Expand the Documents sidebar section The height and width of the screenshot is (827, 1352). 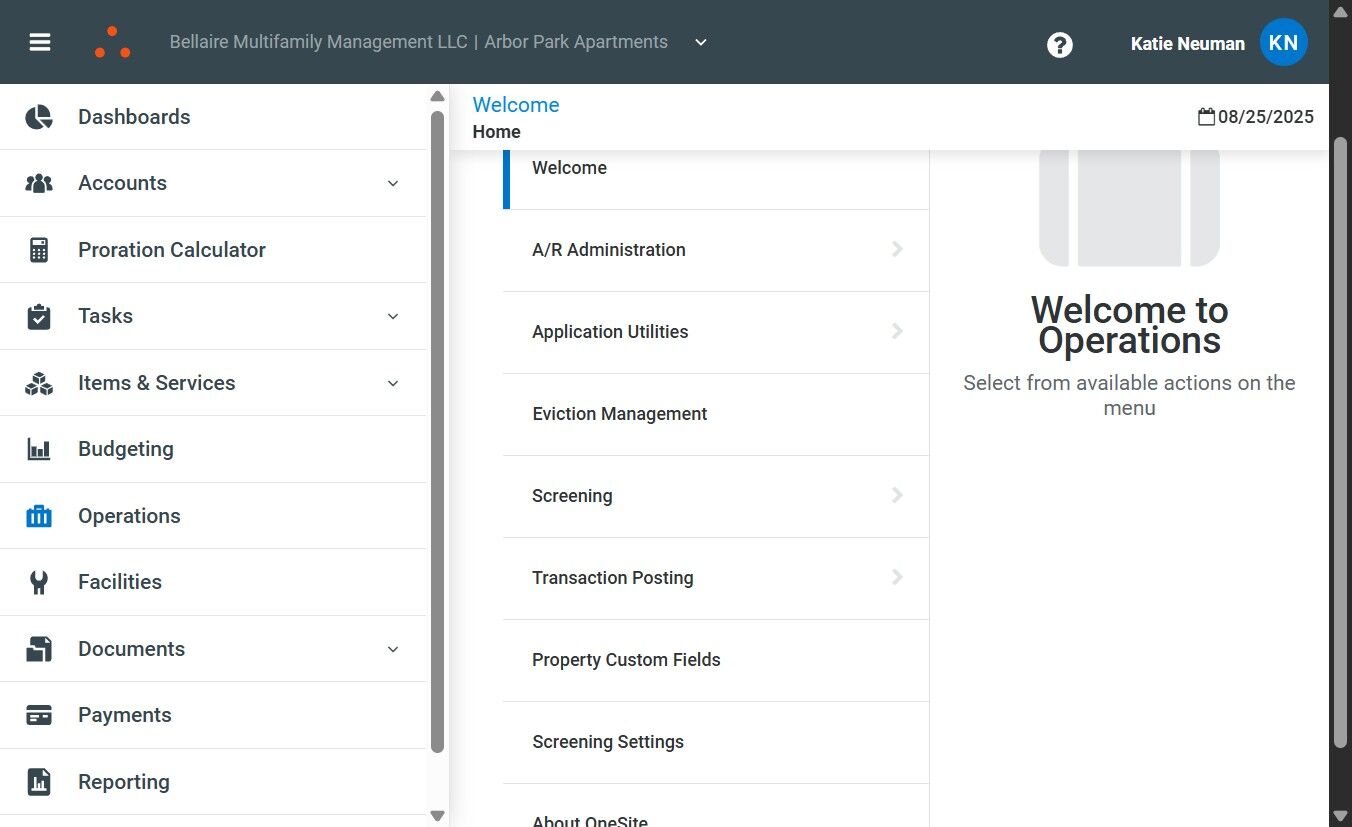coord(393,649)
